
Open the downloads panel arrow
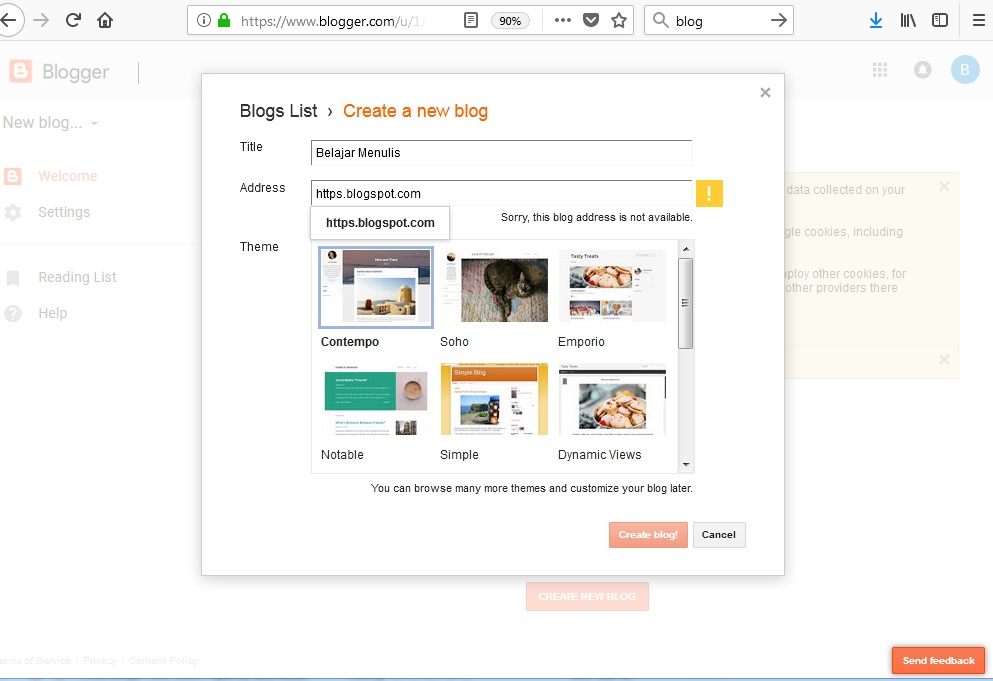pos(876,20)
